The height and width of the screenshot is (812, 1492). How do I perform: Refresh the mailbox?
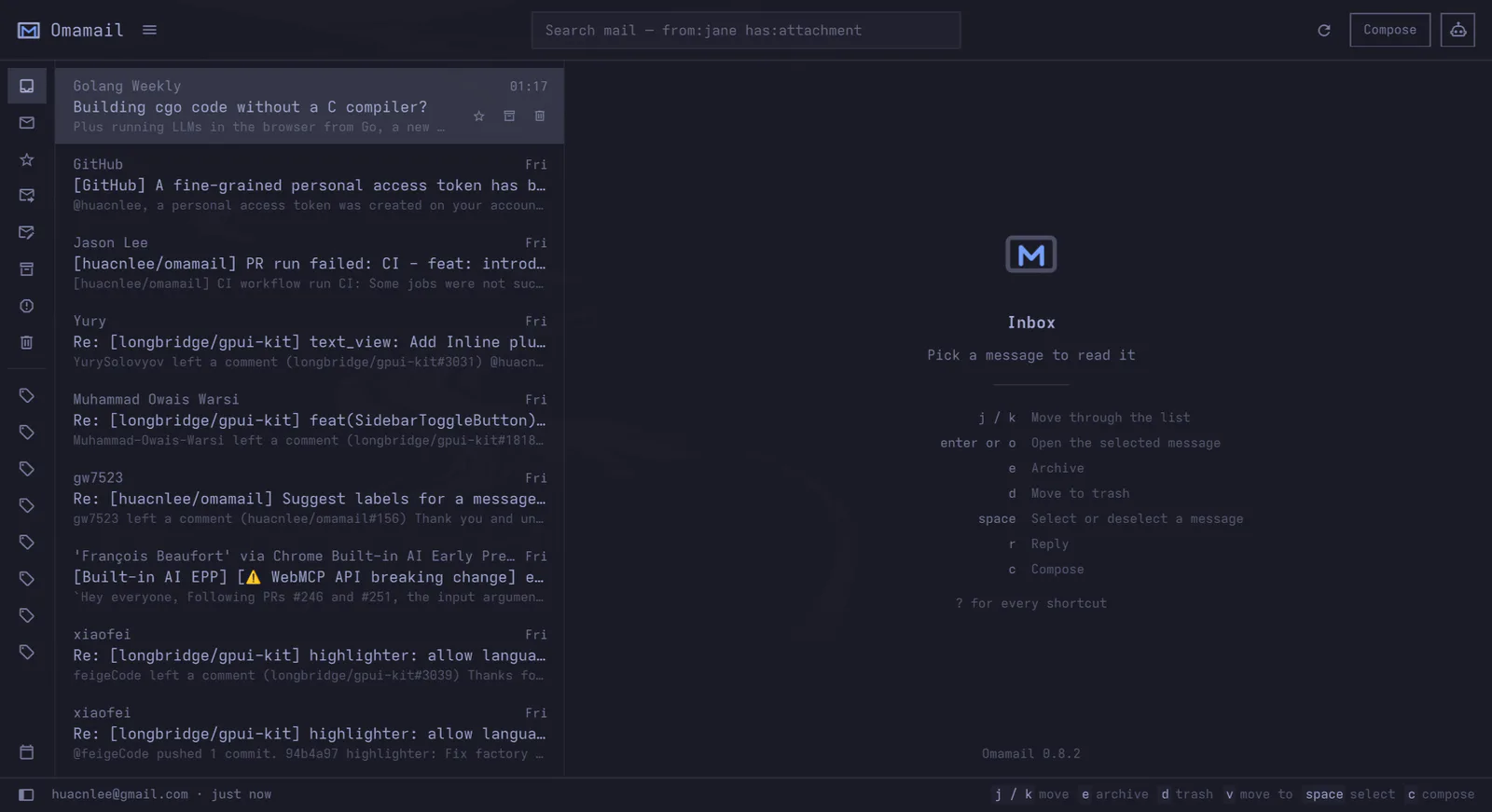pyautogui.click(x=1323, y=30)
